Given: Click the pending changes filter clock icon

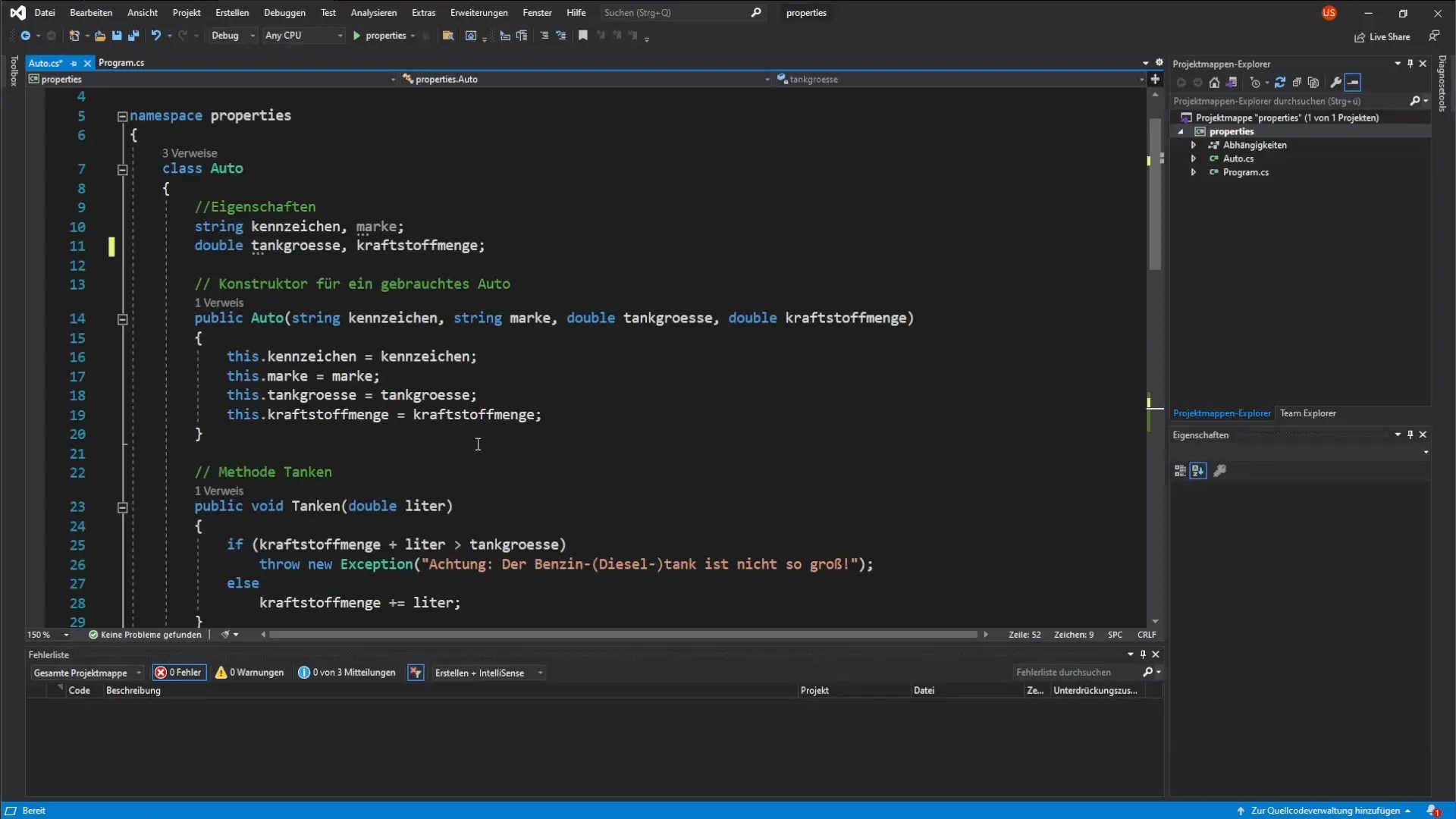Looking at the screenshot, I should coord(1256,83).
